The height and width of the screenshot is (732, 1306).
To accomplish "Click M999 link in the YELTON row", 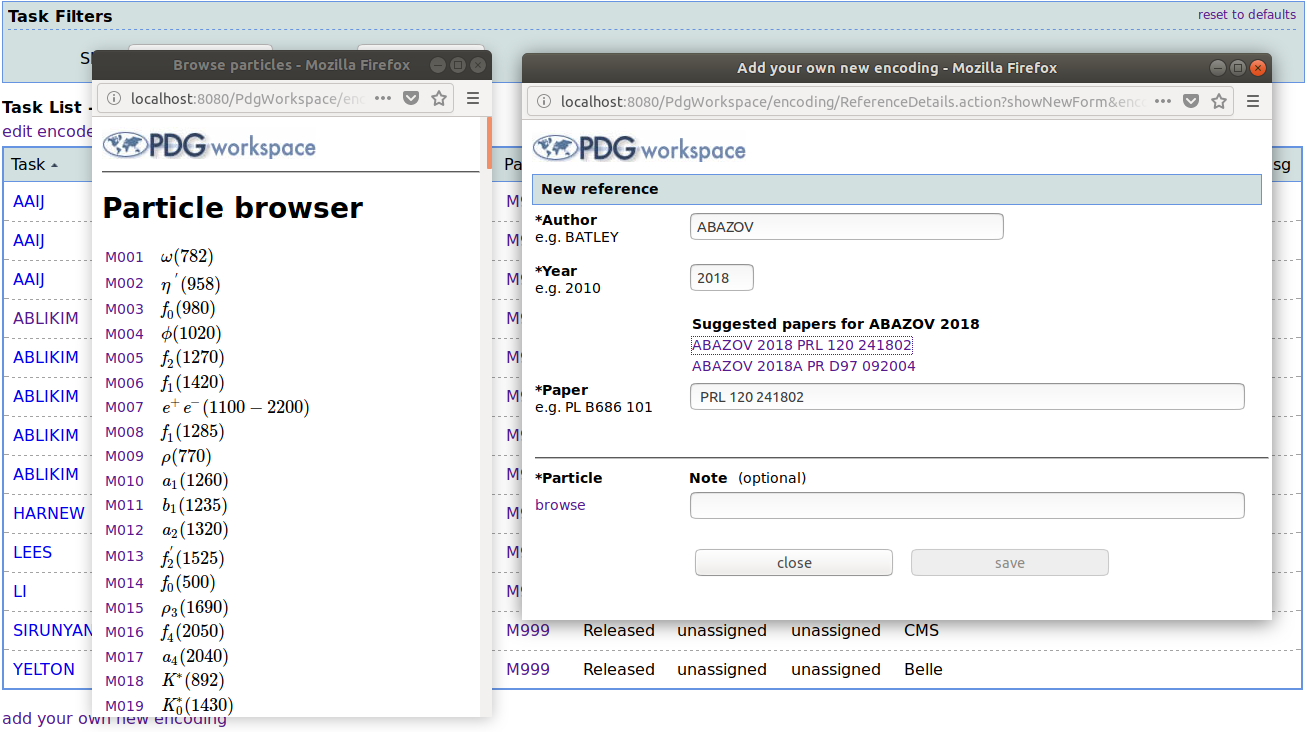I will click(x=528, y=669).
